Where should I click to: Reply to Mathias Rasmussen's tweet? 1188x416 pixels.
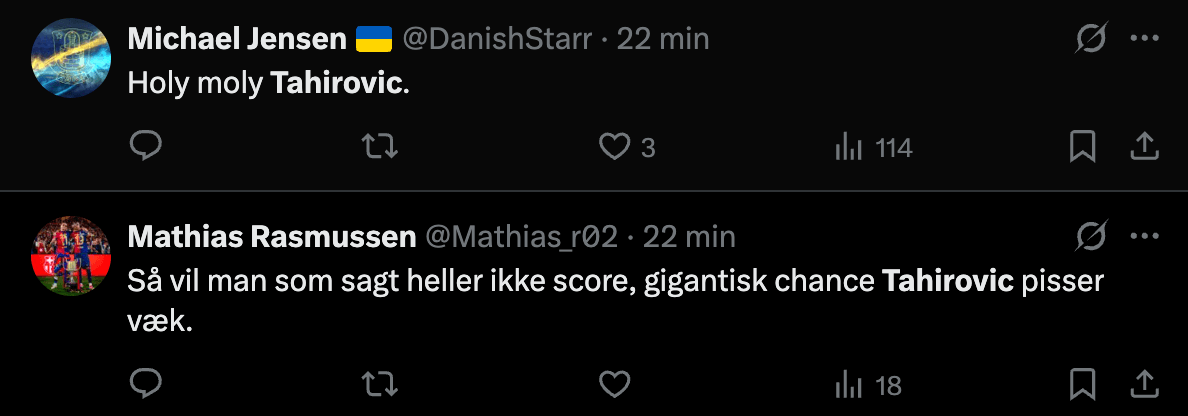point(147,384)
